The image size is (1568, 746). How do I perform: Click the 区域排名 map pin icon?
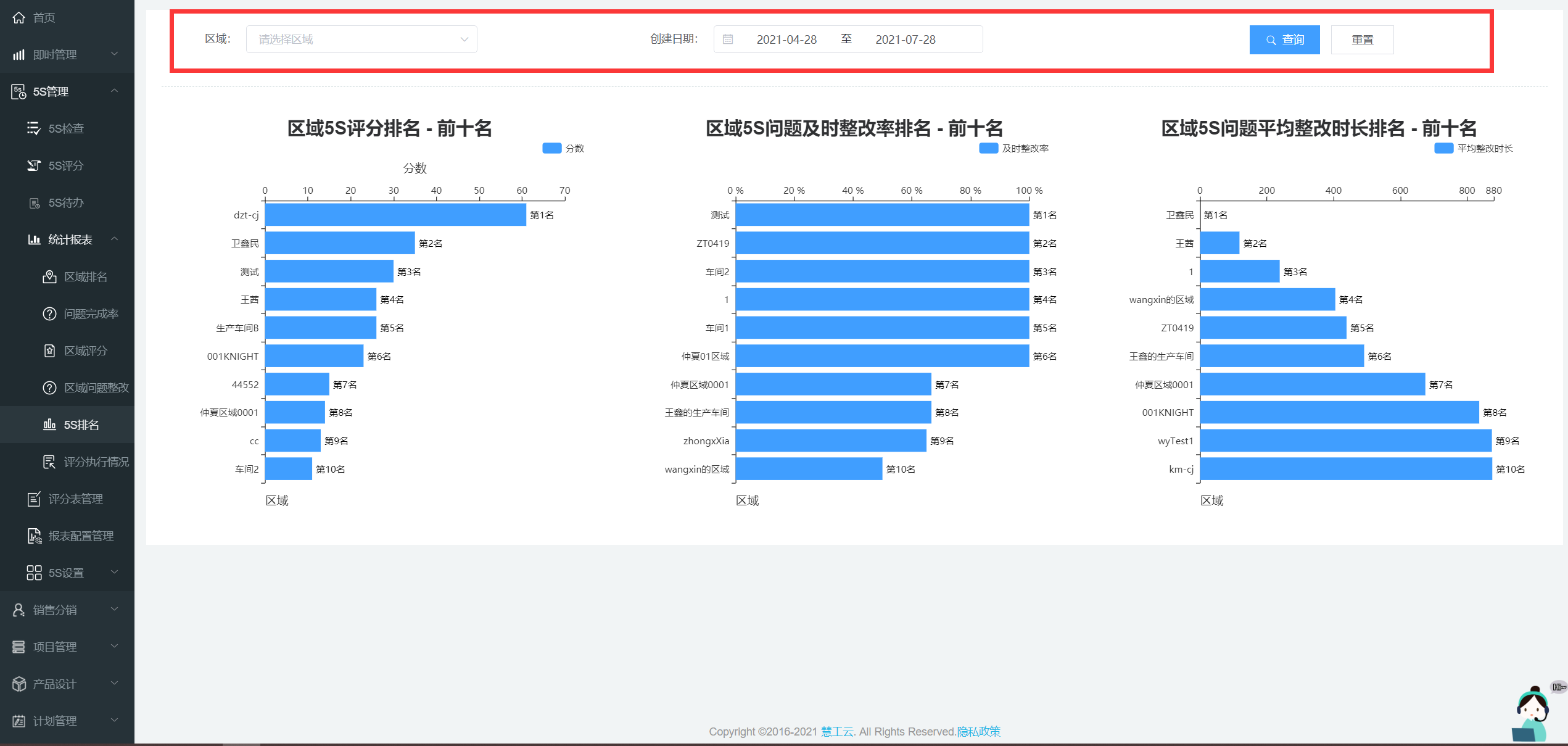[x=49, y=276]
